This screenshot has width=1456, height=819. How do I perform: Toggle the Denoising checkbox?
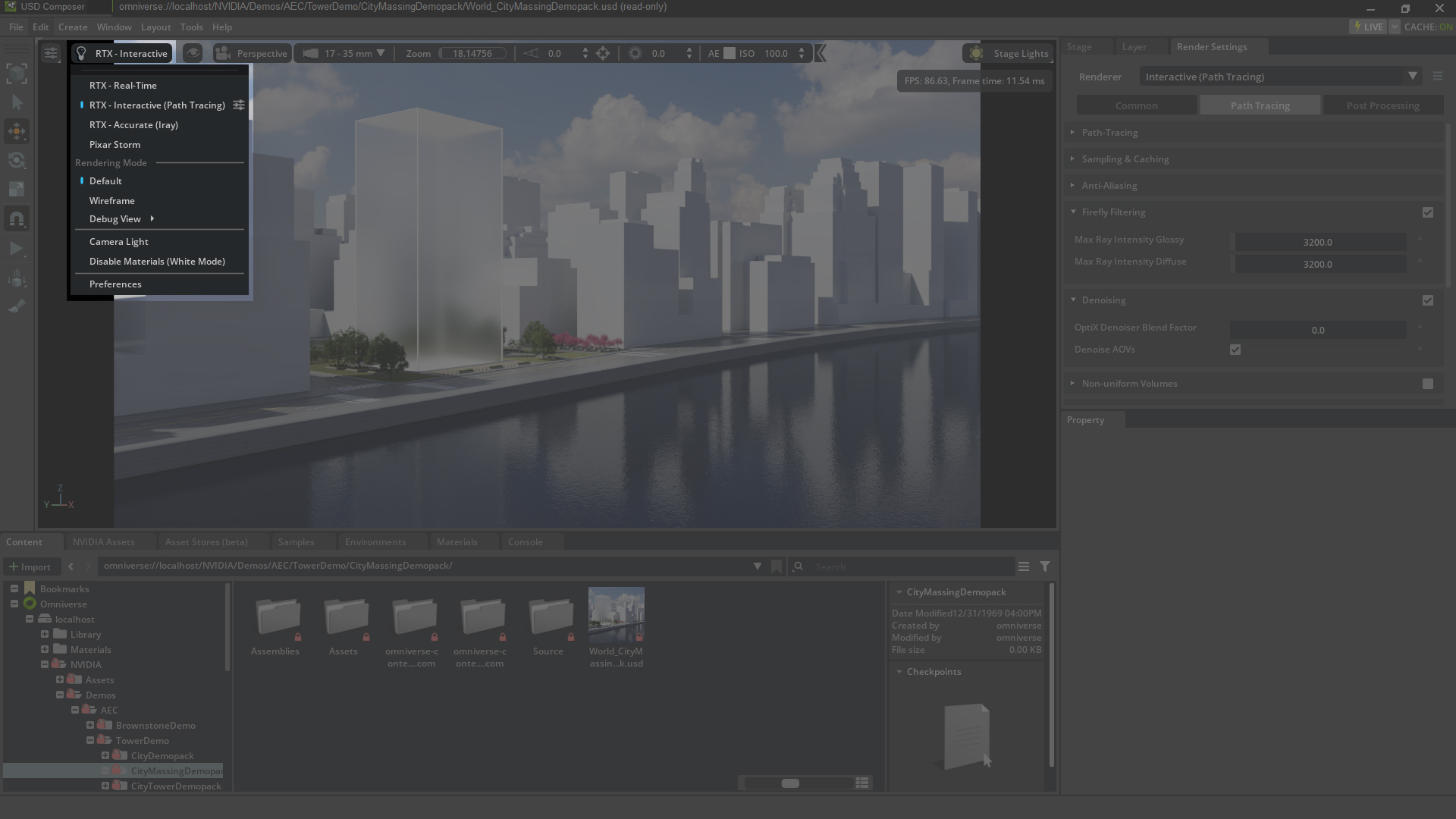pyautogui.click(x=1428, y=300)
